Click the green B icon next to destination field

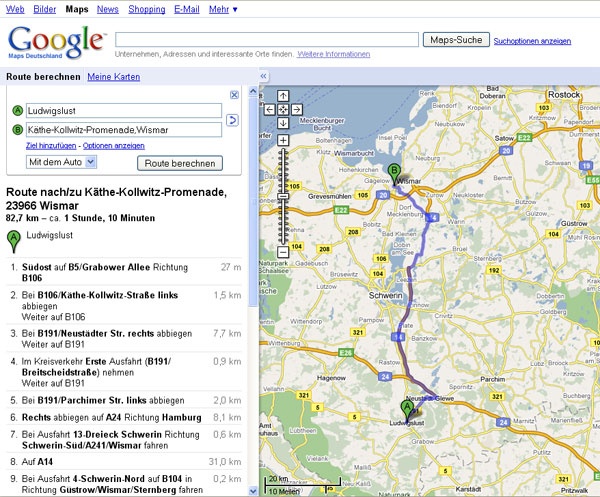point(17,130)
